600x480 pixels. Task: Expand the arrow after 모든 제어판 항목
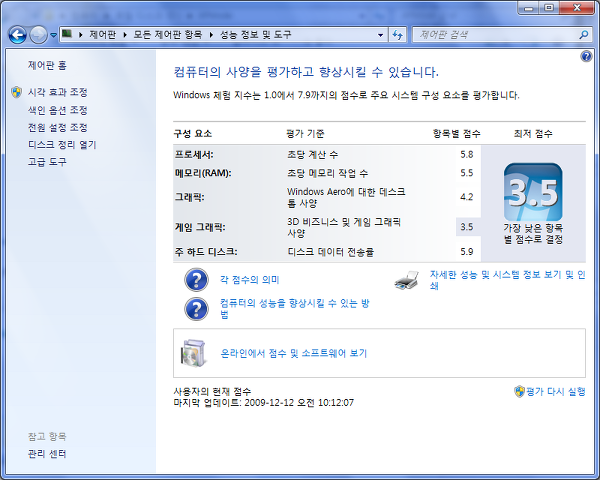211,35
